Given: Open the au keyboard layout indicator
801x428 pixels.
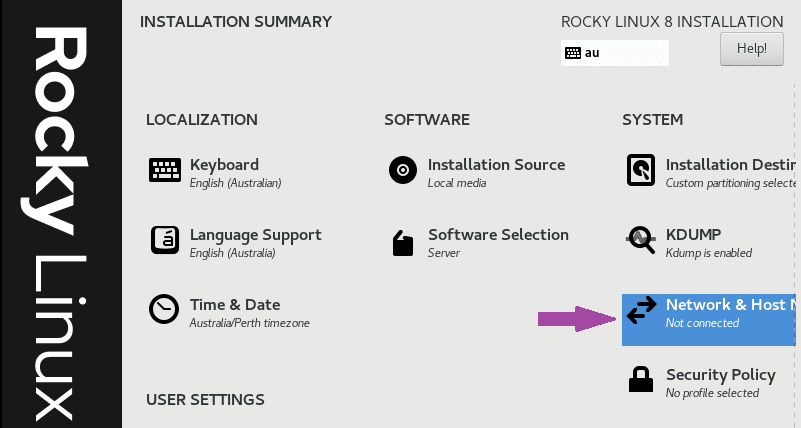Looking at the screenshot, I should (615, 53).
